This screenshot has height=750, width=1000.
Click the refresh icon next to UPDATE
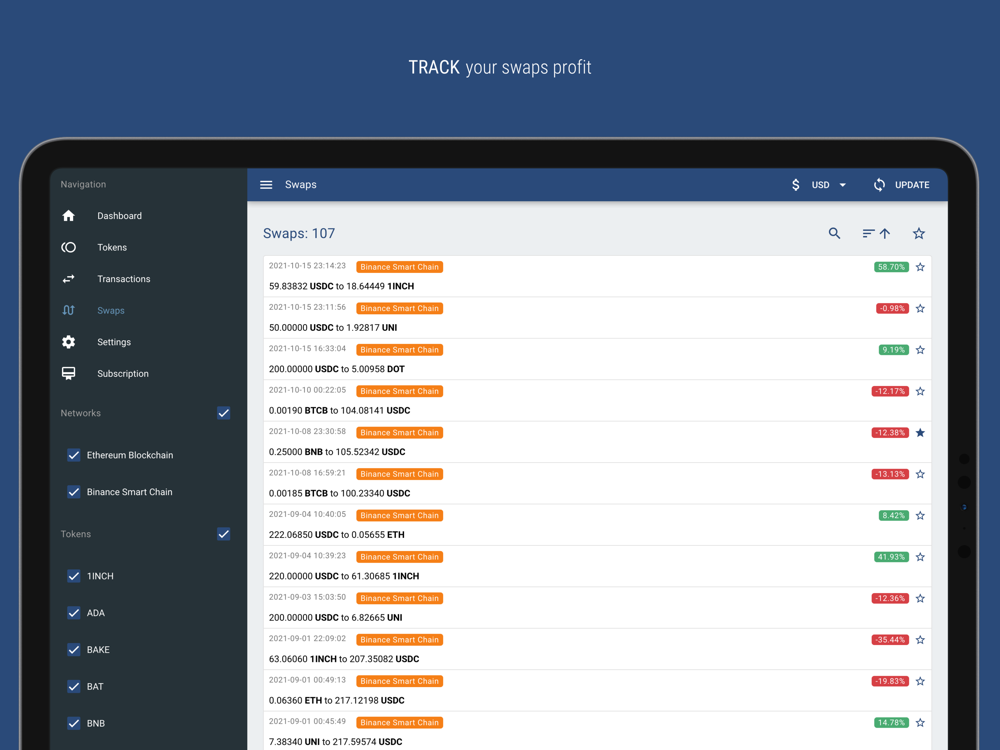879,185
